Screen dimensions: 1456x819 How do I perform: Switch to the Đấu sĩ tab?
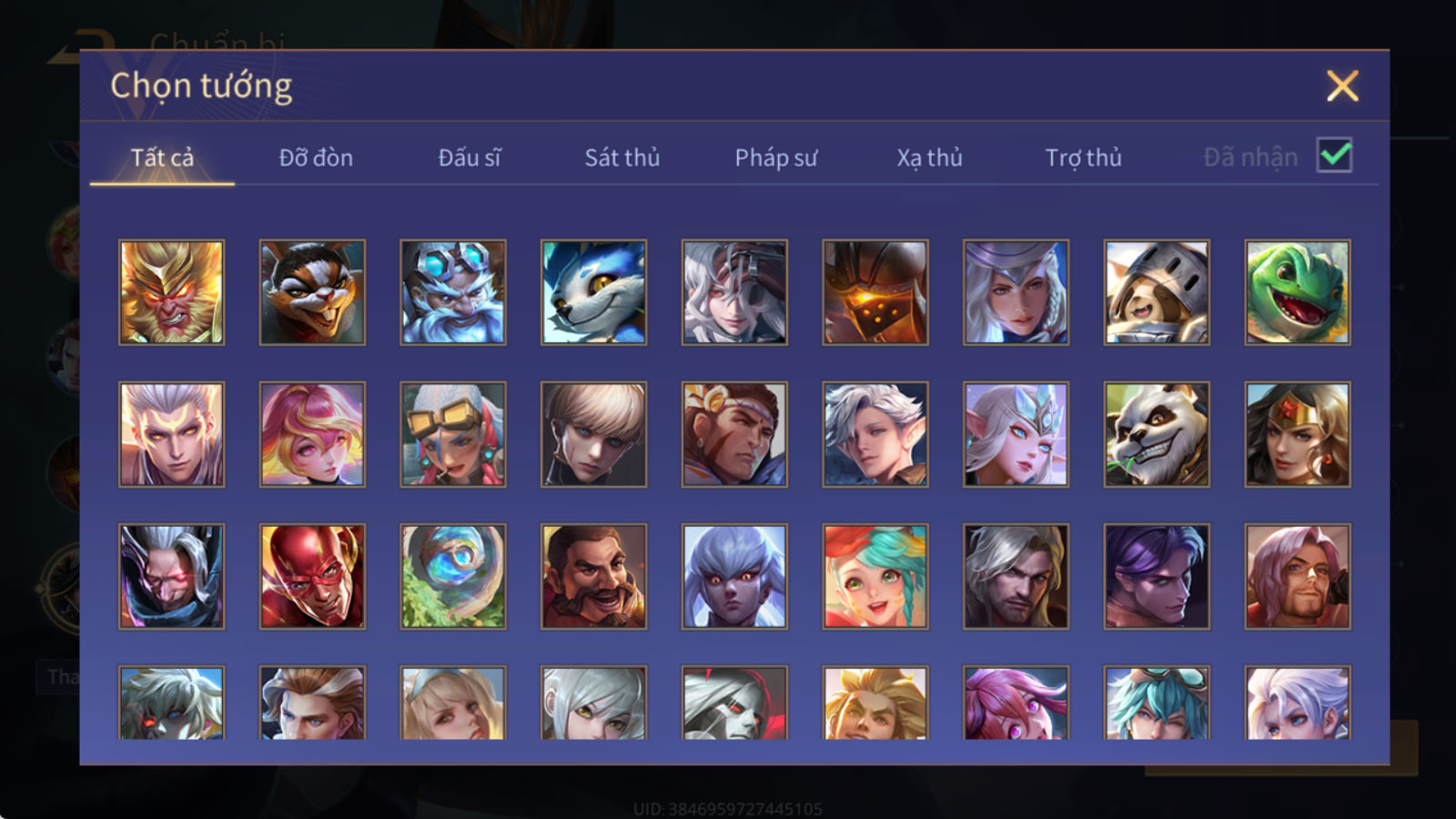coord(470,157)
